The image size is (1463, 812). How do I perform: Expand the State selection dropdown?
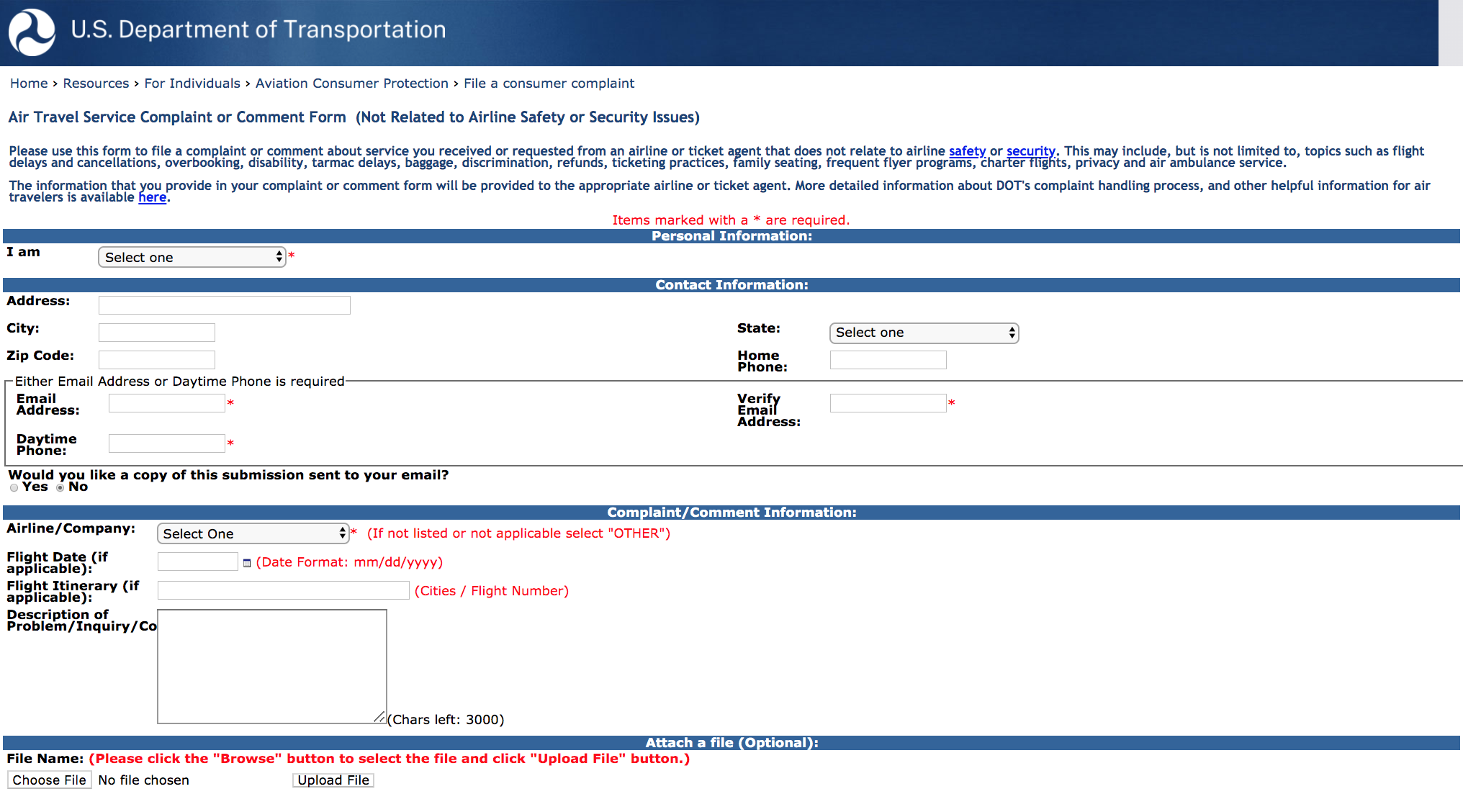(924, 332)
